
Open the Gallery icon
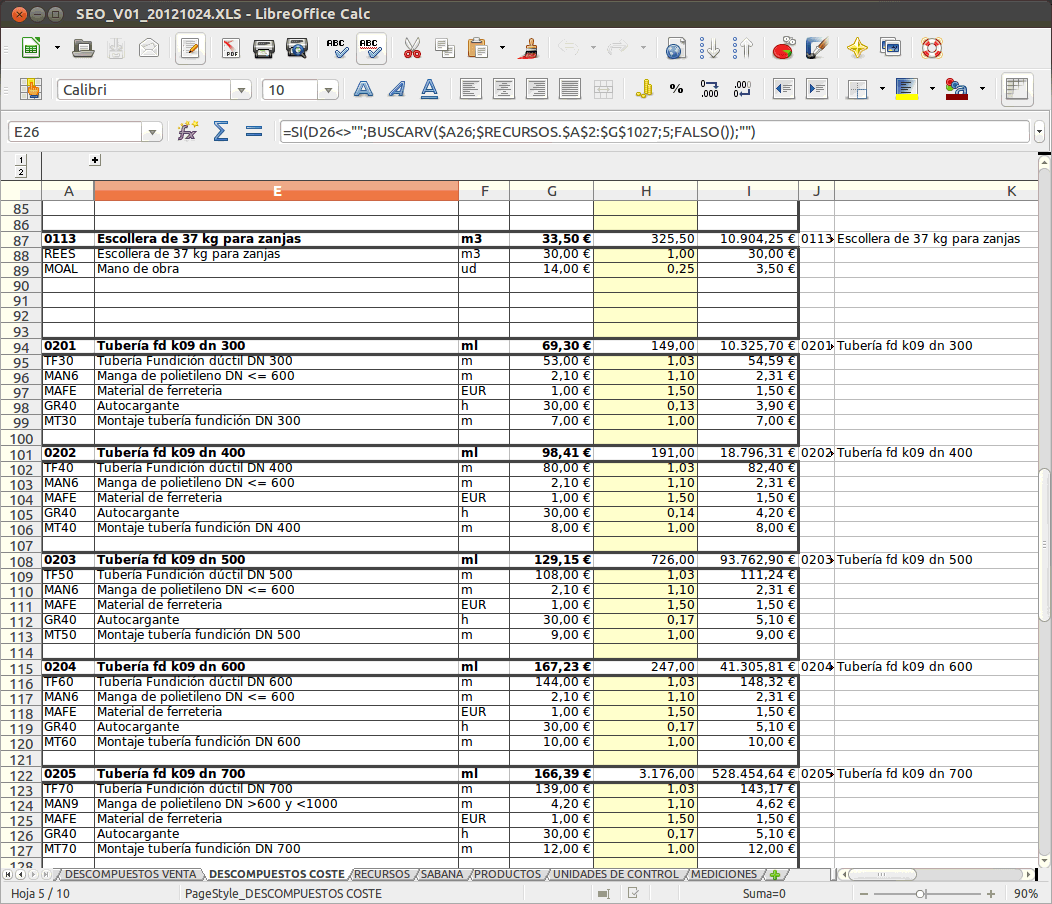point(890,48)
